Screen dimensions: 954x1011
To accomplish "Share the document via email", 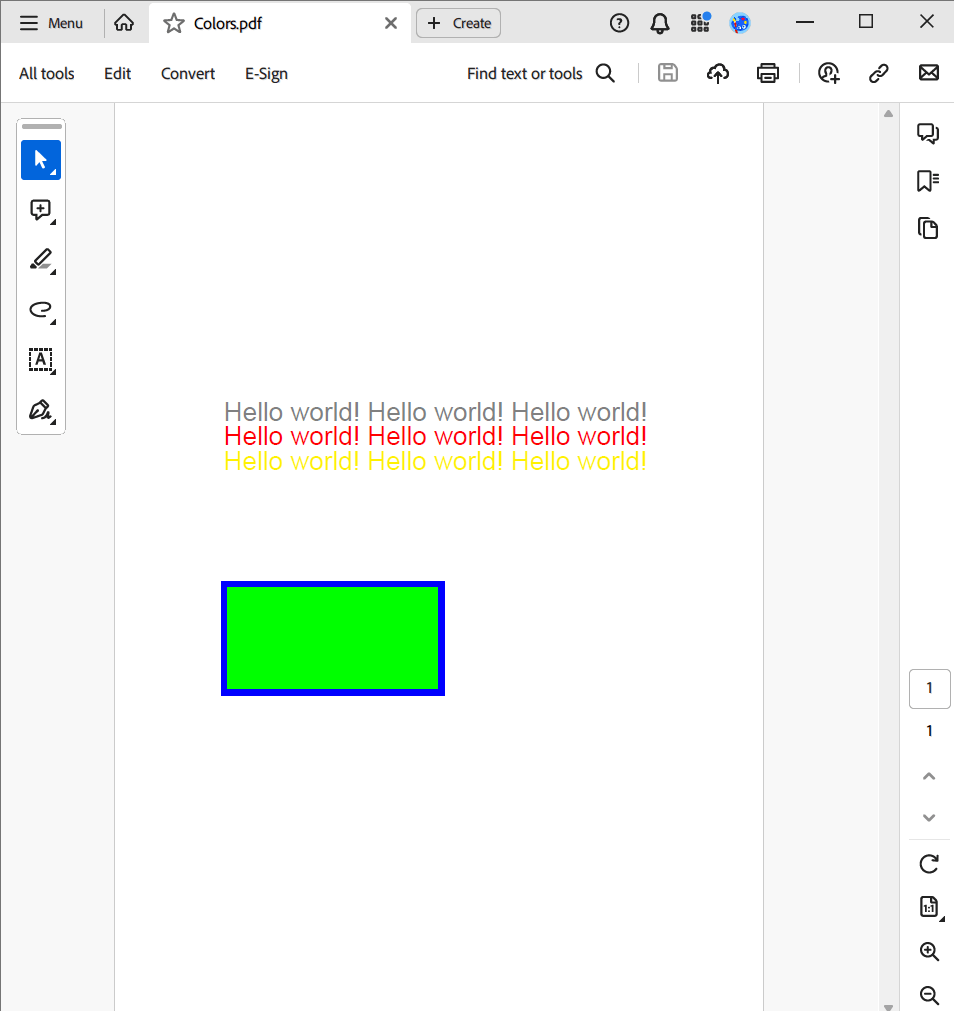I will [929, 72].
